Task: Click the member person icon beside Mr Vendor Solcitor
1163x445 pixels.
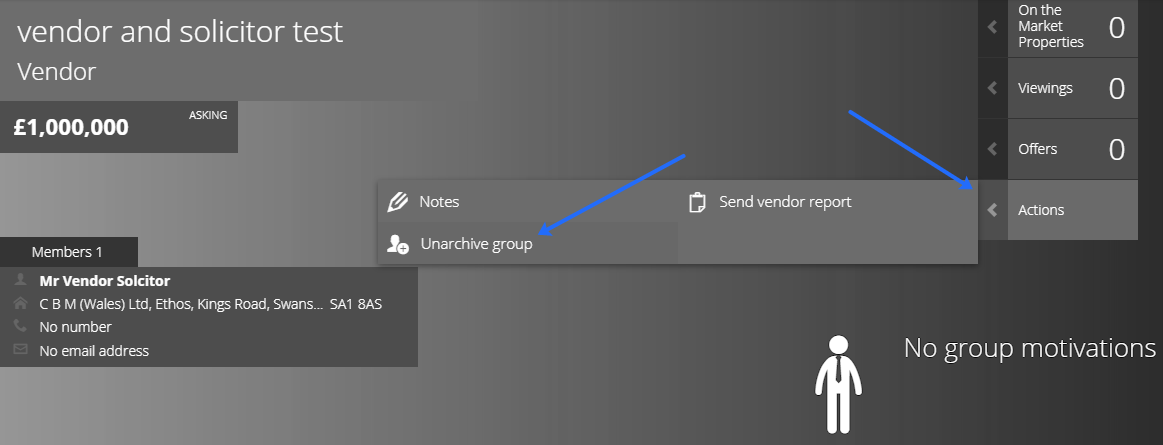Action: 21,280
